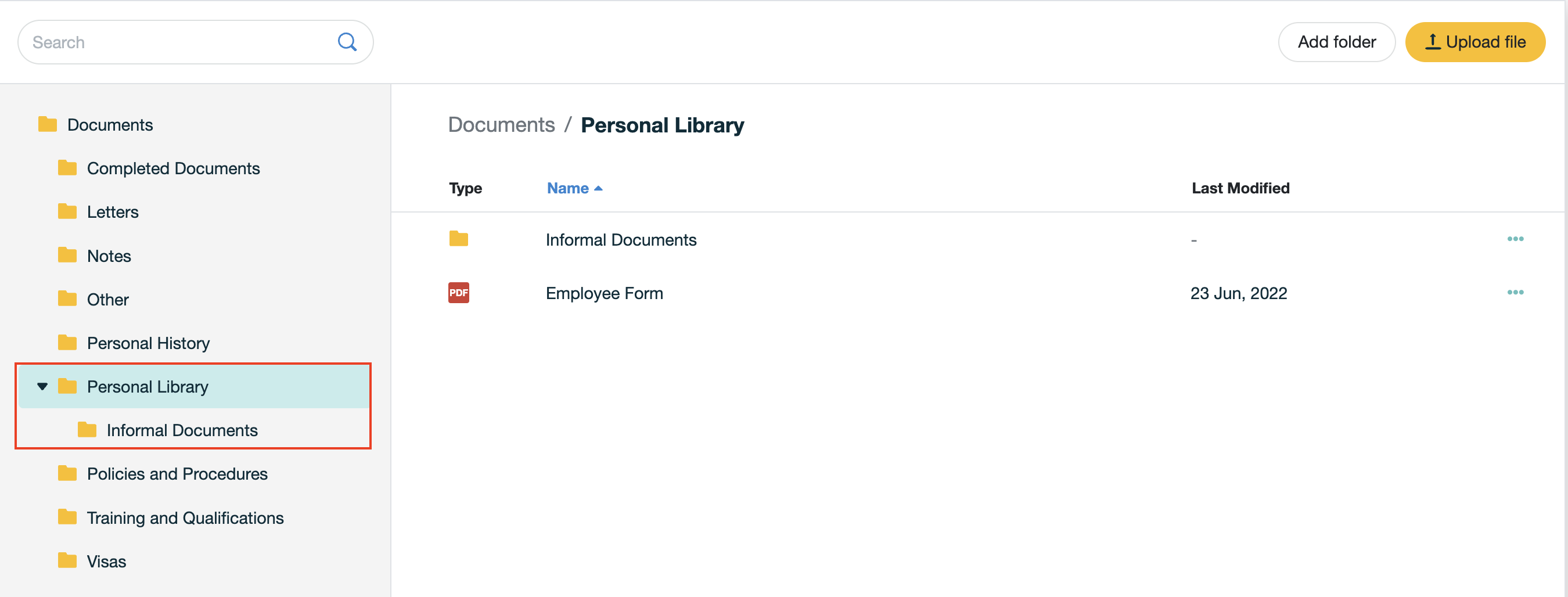Click the Add folder button

click(1337, 42)
